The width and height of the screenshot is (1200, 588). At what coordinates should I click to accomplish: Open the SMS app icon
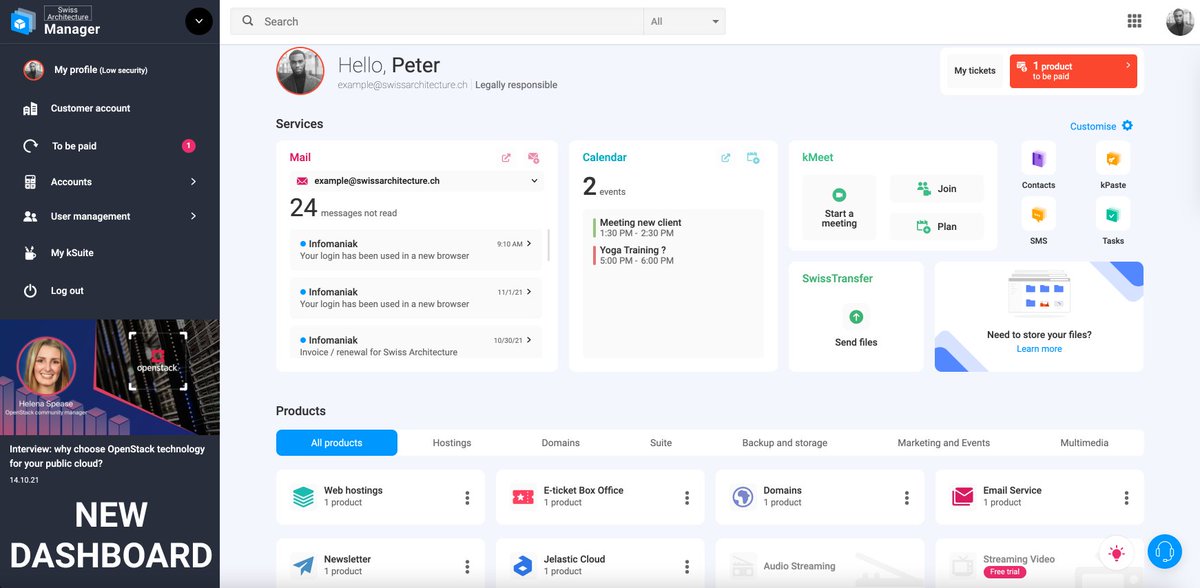(1038, 215)
